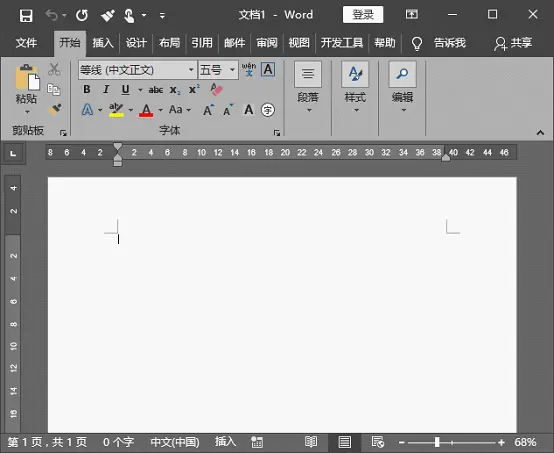Click the Cut scissors icon
Viewport: 554px width, 453px height.
click(54, 69)
